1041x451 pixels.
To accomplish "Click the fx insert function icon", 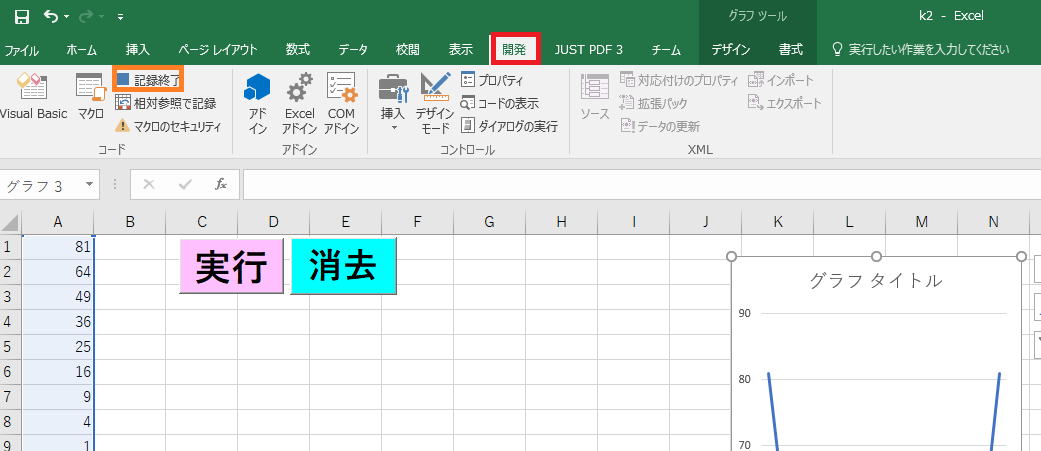I will click(x=221, y=185).
